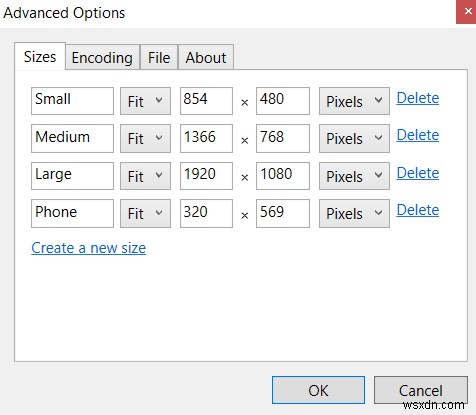Expand the Fit dropdown for Small
This screenshot has width=476, height=415.
145,101
